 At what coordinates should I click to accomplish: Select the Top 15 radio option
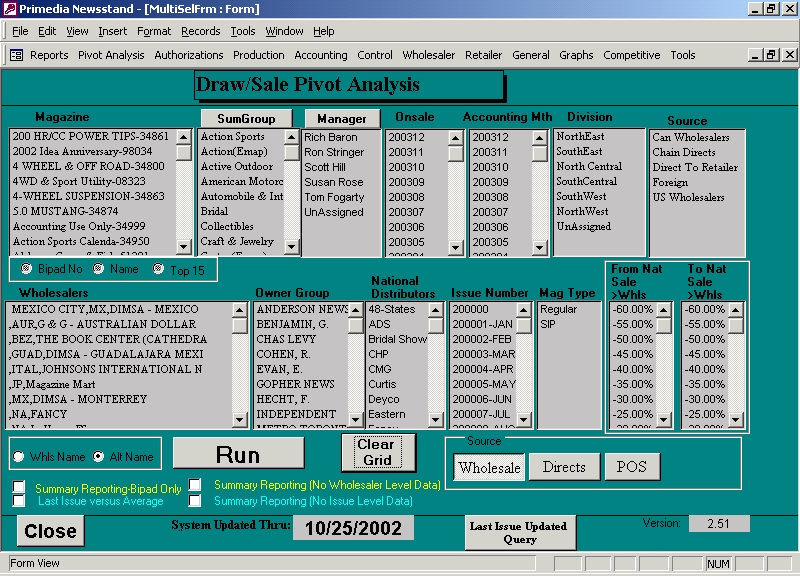[x=159, y=269]
